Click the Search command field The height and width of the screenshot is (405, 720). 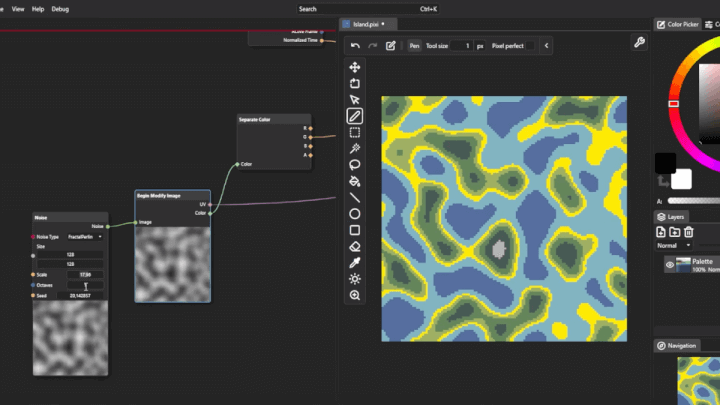(x=367, y=9)
